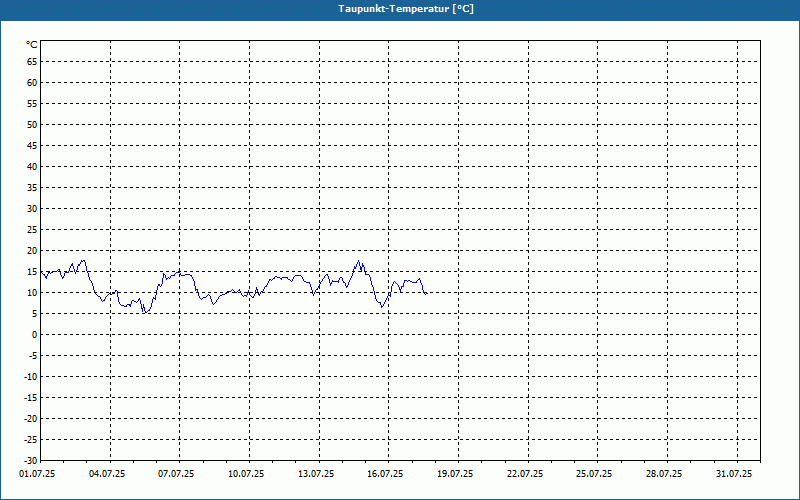
Task: Click the '15' y-axis label
Action: pos(32,271)
